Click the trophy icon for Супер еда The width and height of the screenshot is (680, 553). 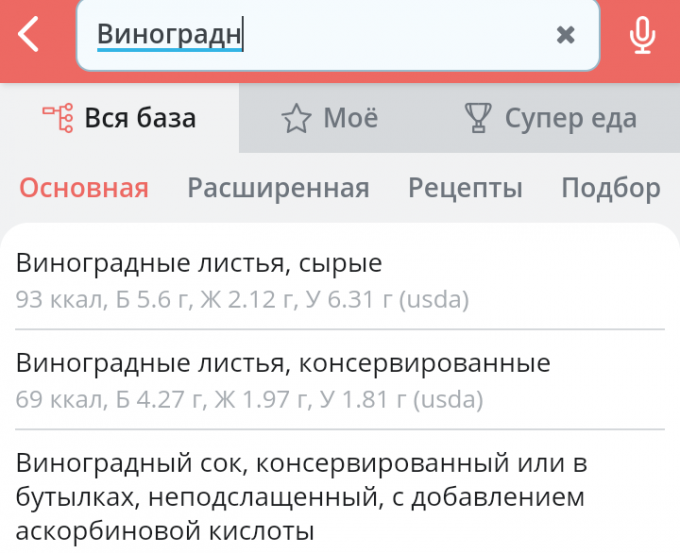(x=478, y=118)
